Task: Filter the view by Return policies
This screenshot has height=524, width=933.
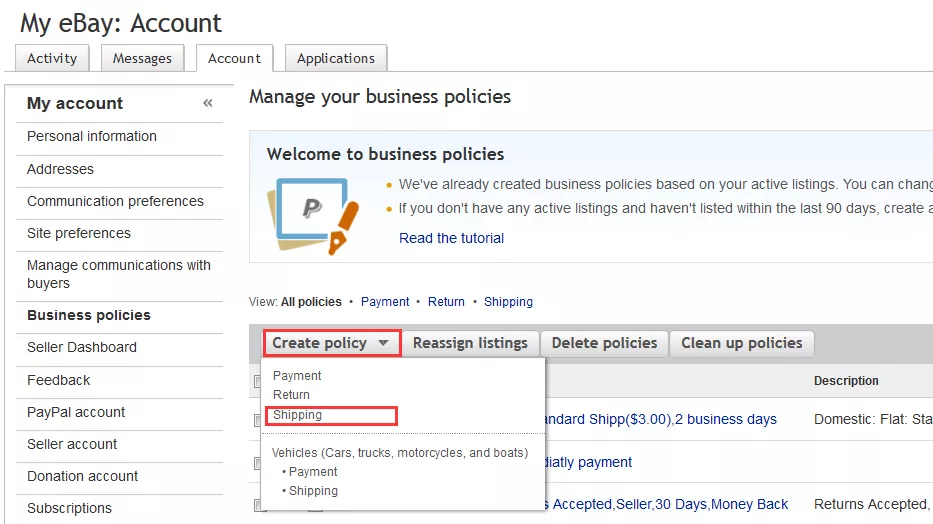Action: [x=446, y=302]
